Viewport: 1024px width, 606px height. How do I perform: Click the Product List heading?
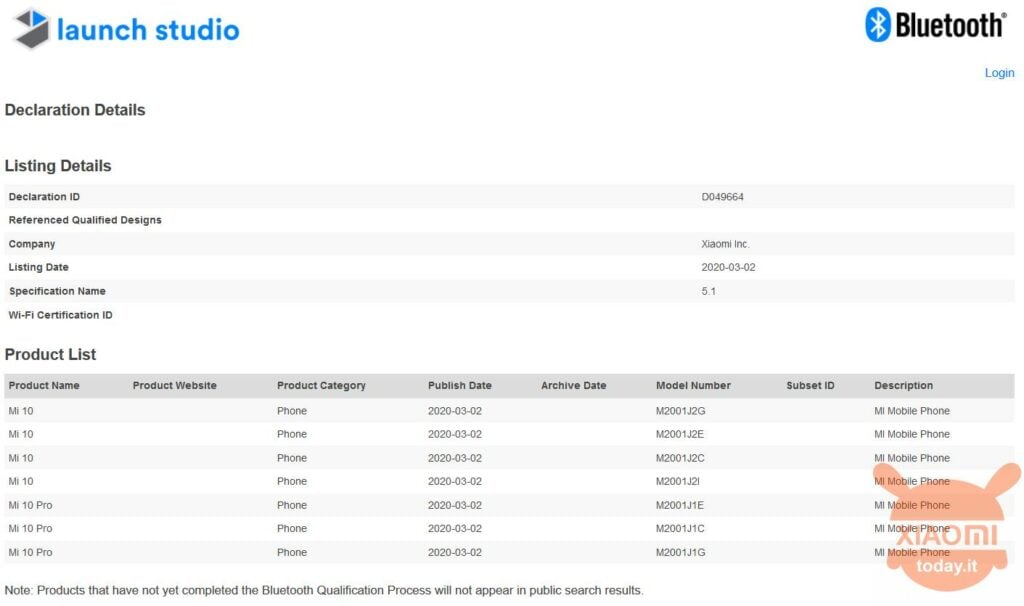tap(50, 354)
